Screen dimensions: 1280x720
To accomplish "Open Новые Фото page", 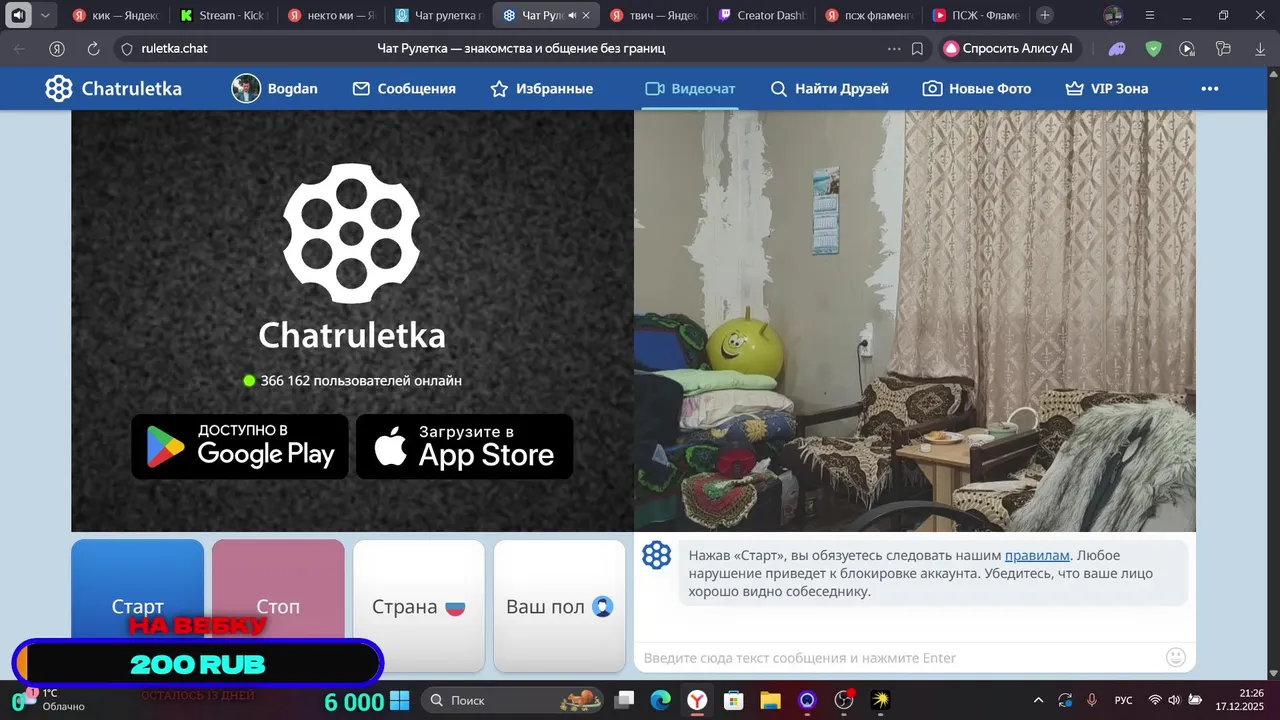I will (x=976, y=88).
